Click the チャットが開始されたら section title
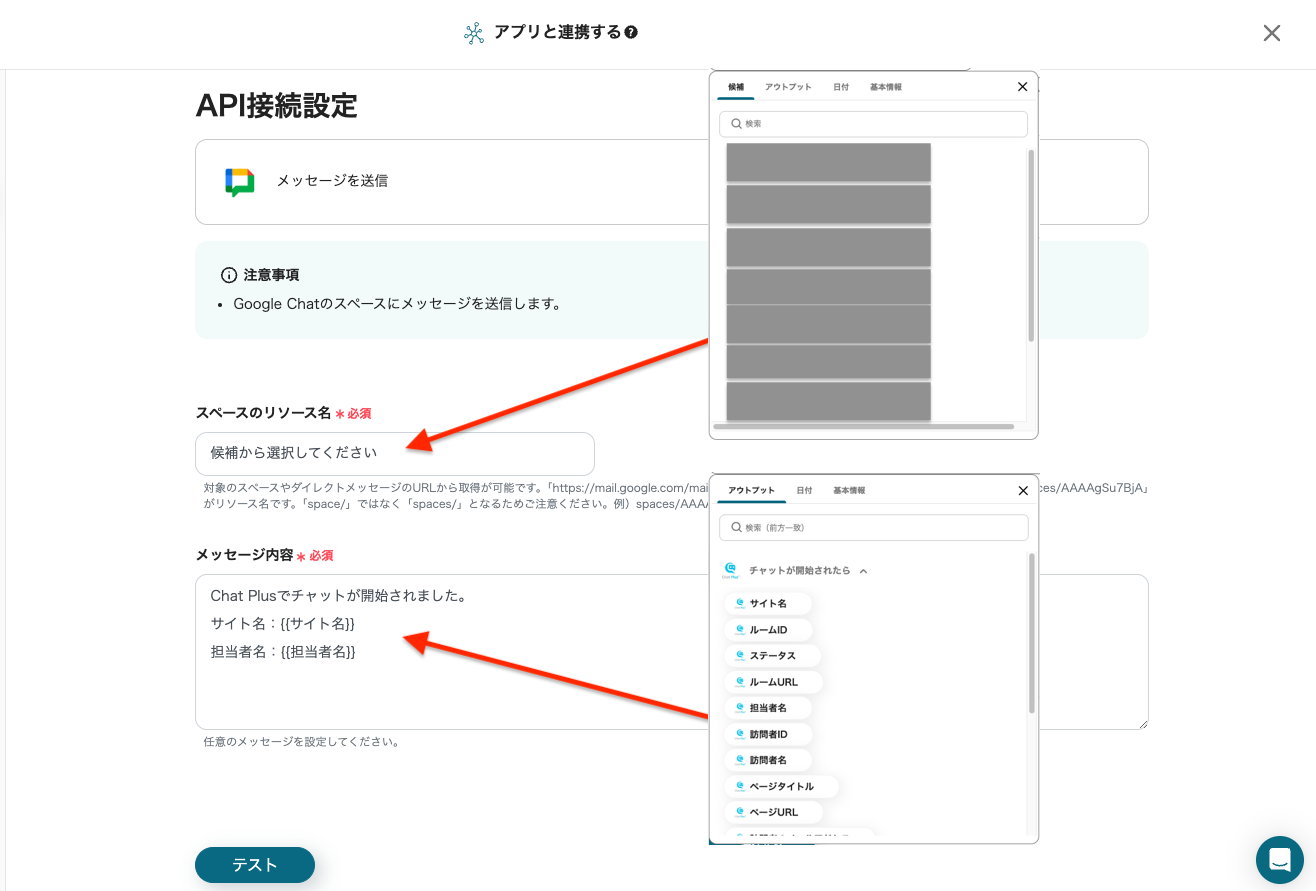The image size is (1316, 891). pyautogui.click(x=799, y=571)
